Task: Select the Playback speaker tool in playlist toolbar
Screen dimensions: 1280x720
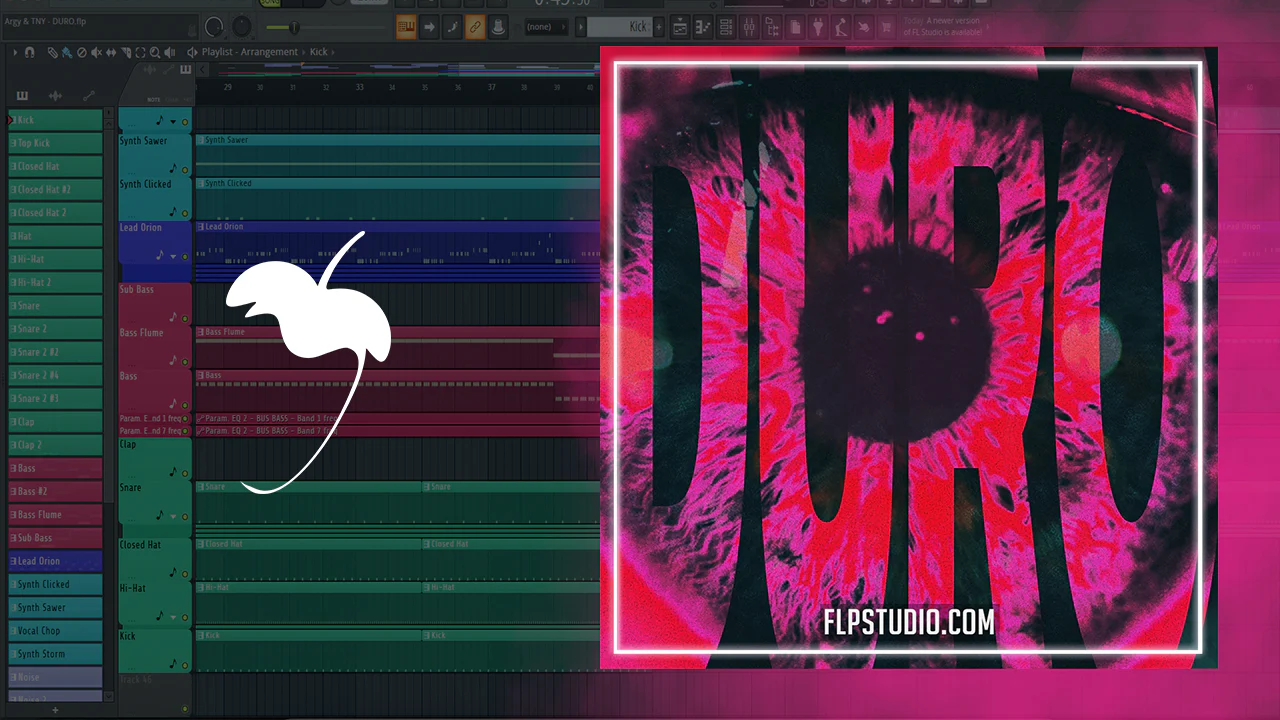Action: tap(169, 52)
